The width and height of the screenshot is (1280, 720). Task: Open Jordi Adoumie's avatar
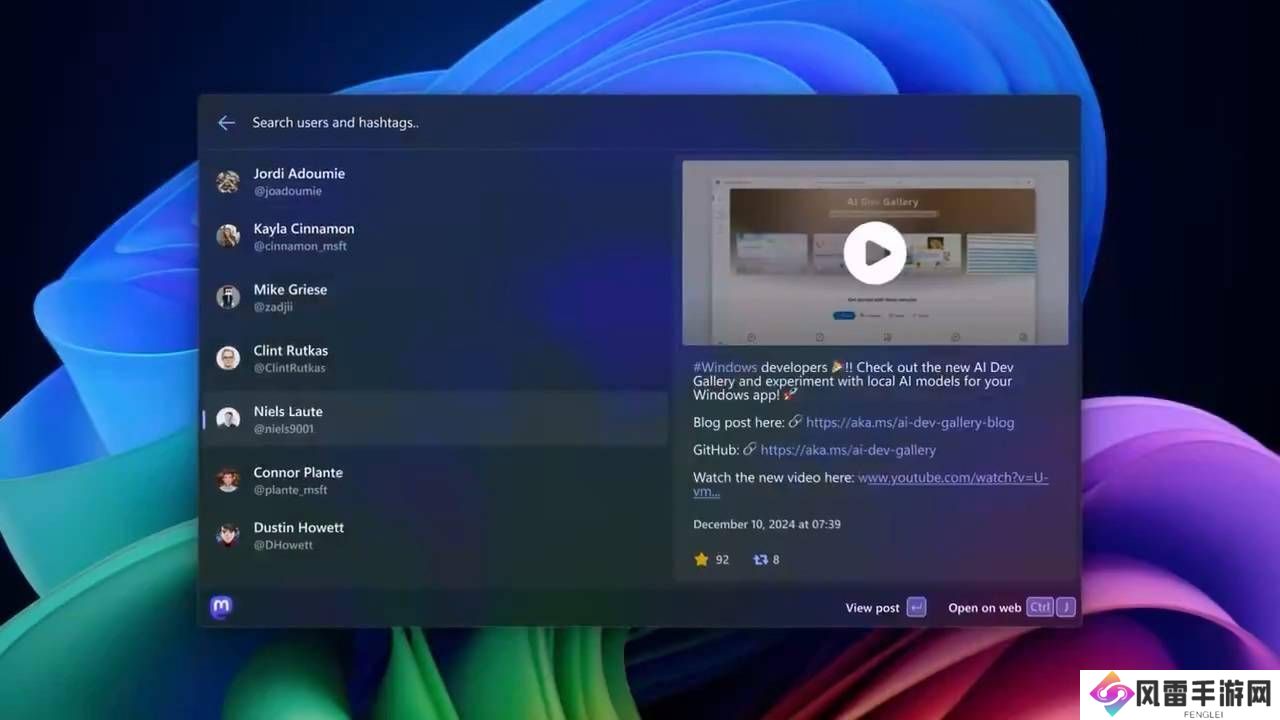228,181
